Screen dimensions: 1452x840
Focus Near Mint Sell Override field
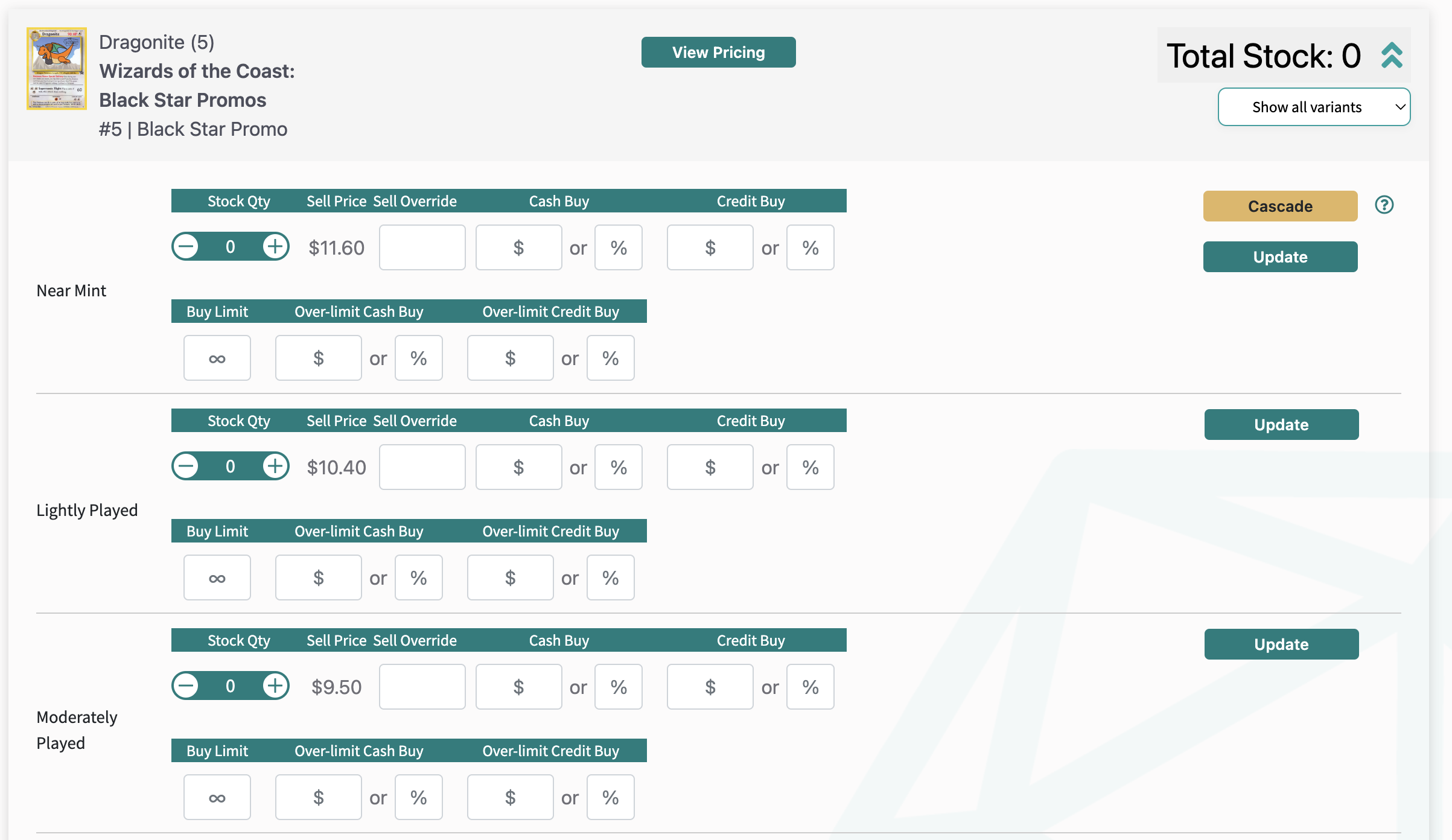422,247
